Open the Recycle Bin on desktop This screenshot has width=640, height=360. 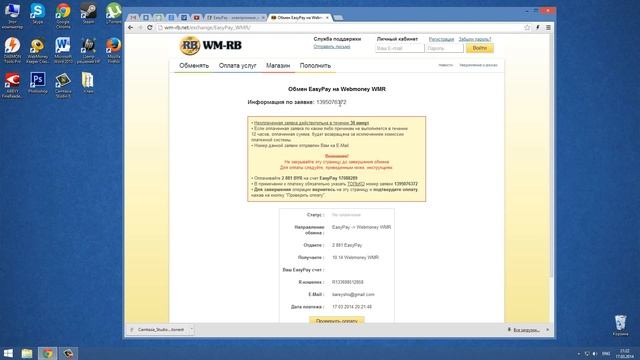[620, 325]
